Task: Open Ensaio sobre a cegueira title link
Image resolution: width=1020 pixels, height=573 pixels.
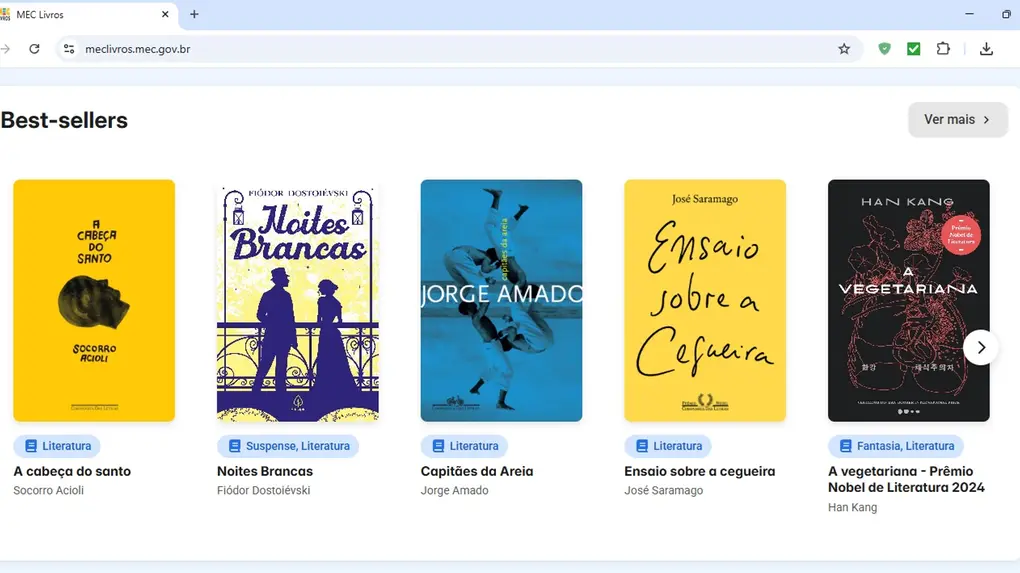Action: tap(699, 471)
